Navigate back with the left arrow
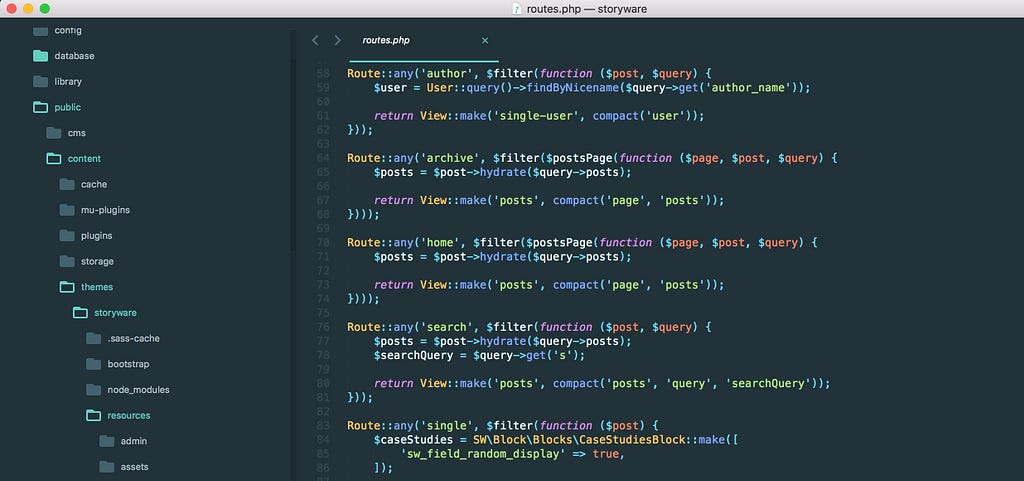Screen dimensions: 1024x481 (x=315, y=40)
